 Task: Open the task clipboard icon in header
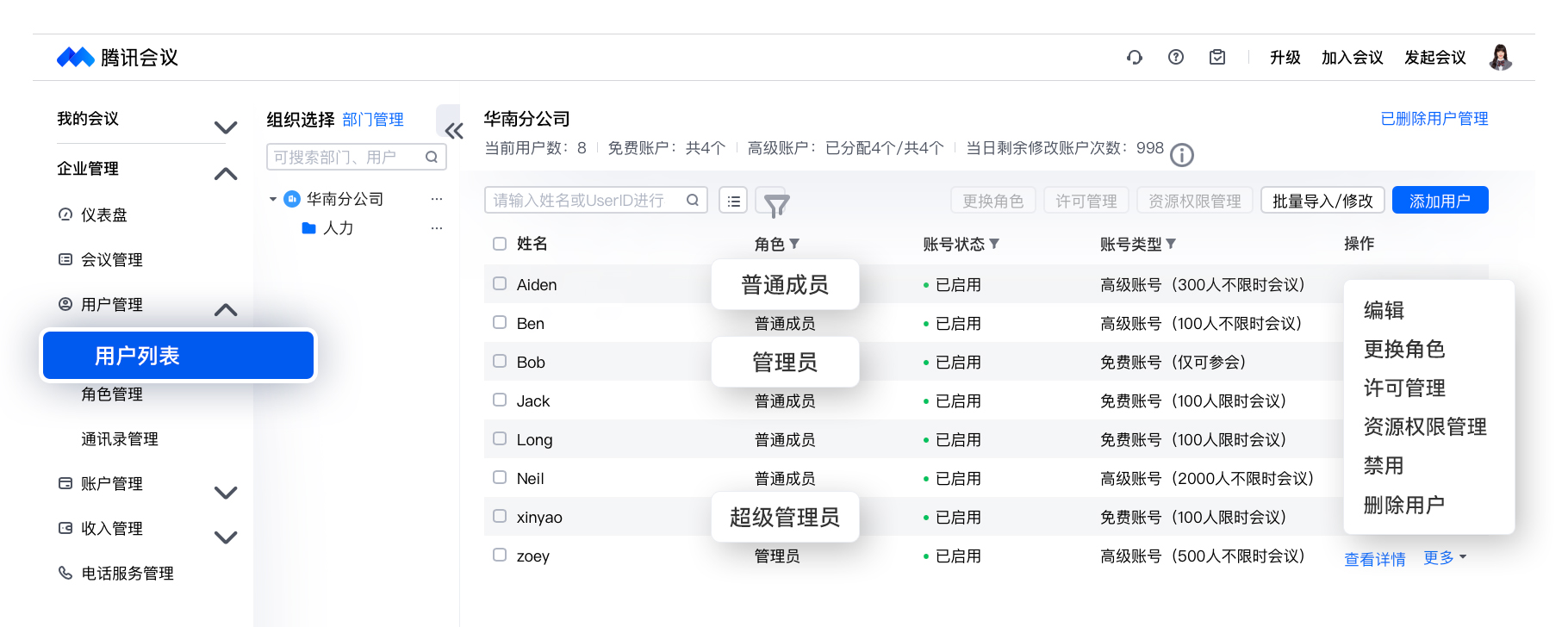point(1217,58)
